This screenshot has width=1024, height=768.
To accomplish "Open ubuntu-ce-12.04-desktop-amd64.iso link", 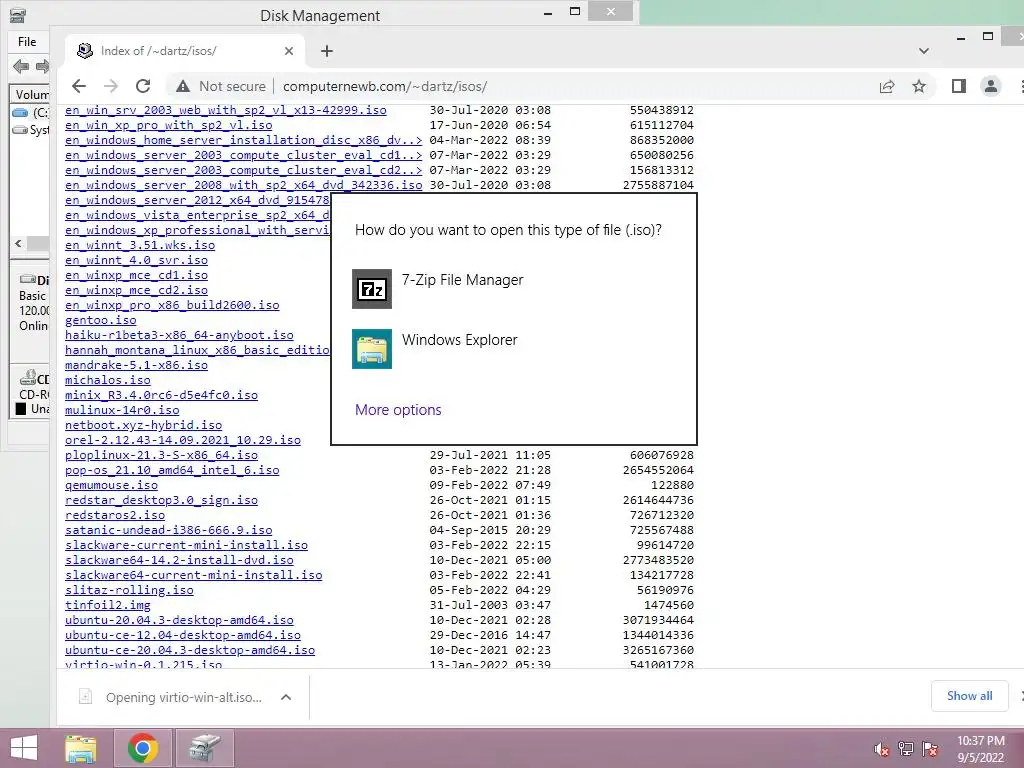I will click(x=183, y=635).
